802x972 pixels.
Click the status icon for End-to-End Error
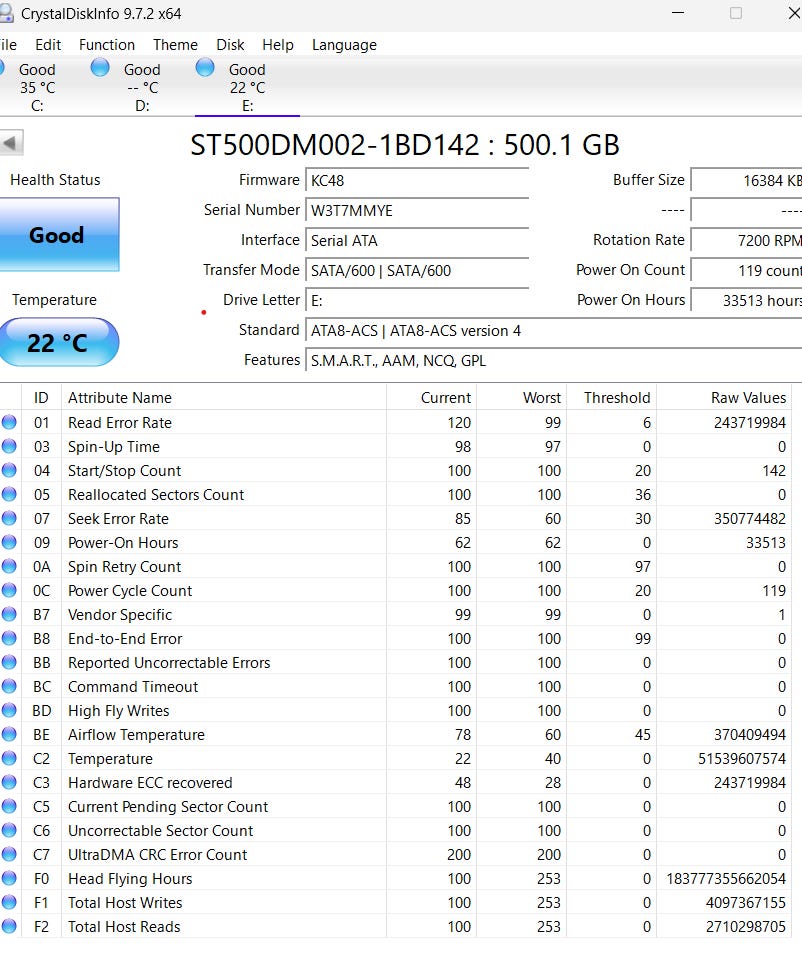pos(9,638)
